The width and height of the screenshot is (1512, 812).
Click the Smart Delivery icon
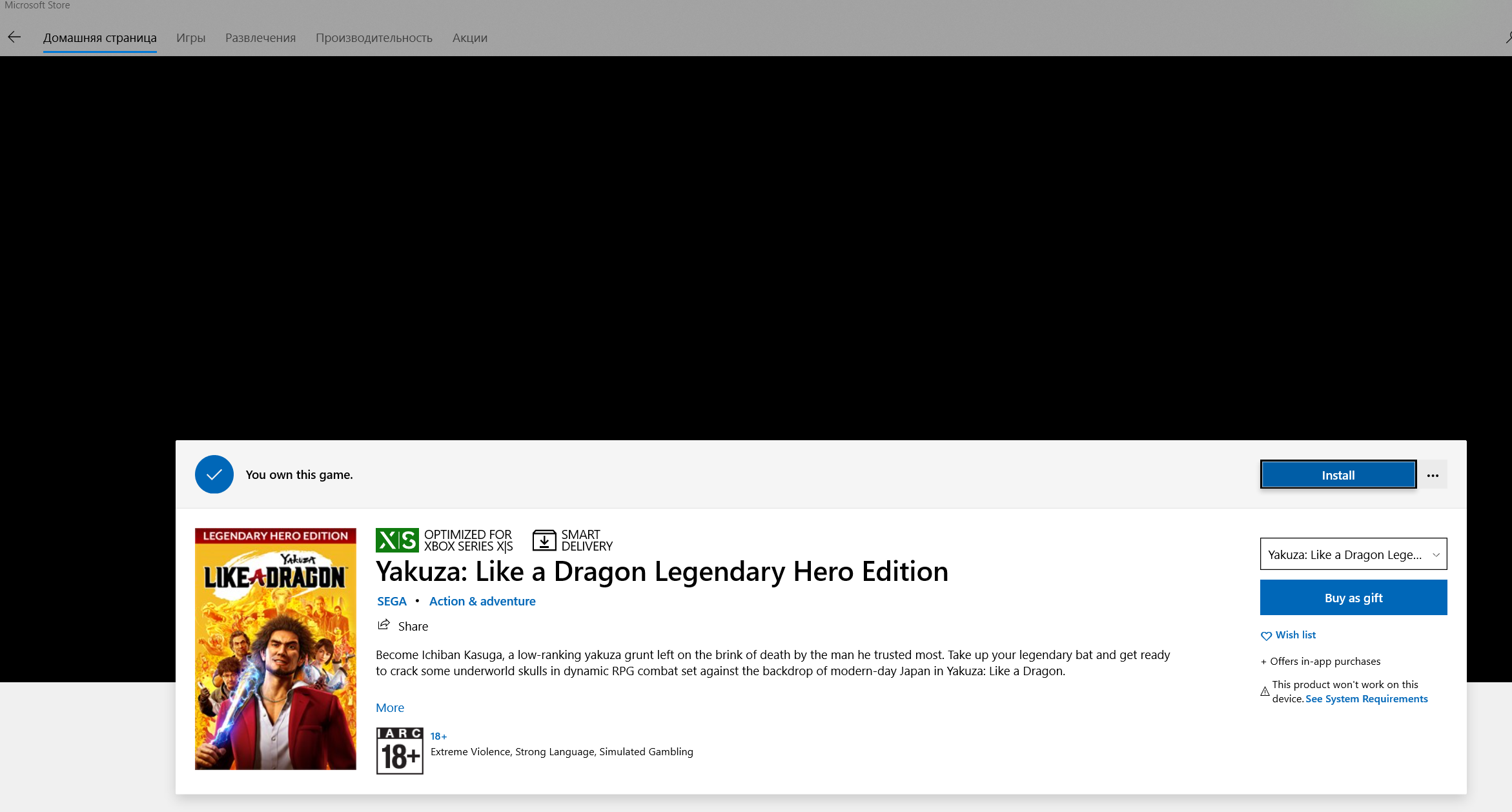point(544,540)
